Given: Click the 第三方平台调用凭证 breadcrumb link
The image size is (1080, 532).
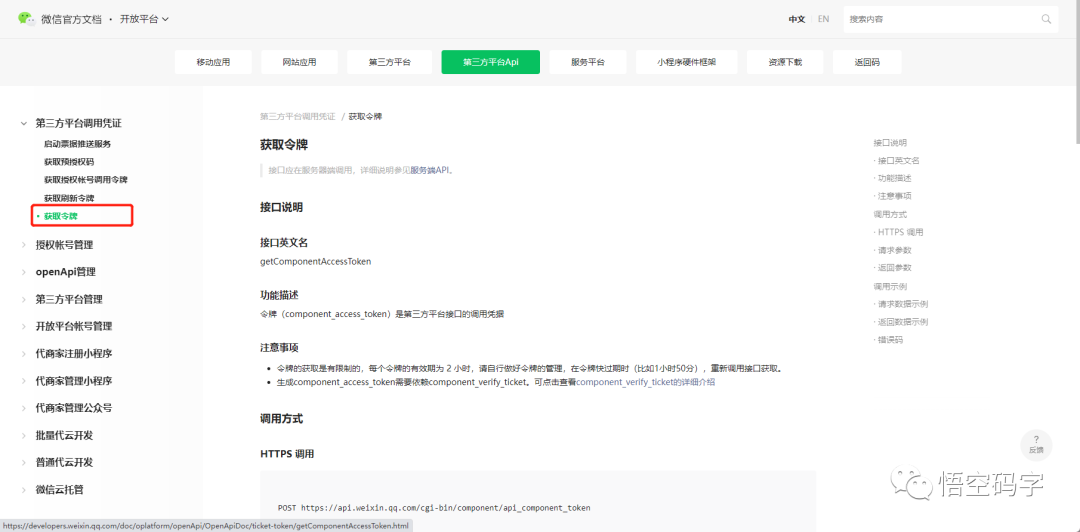Looking at the screenshot, I should (x=298, y=116).
